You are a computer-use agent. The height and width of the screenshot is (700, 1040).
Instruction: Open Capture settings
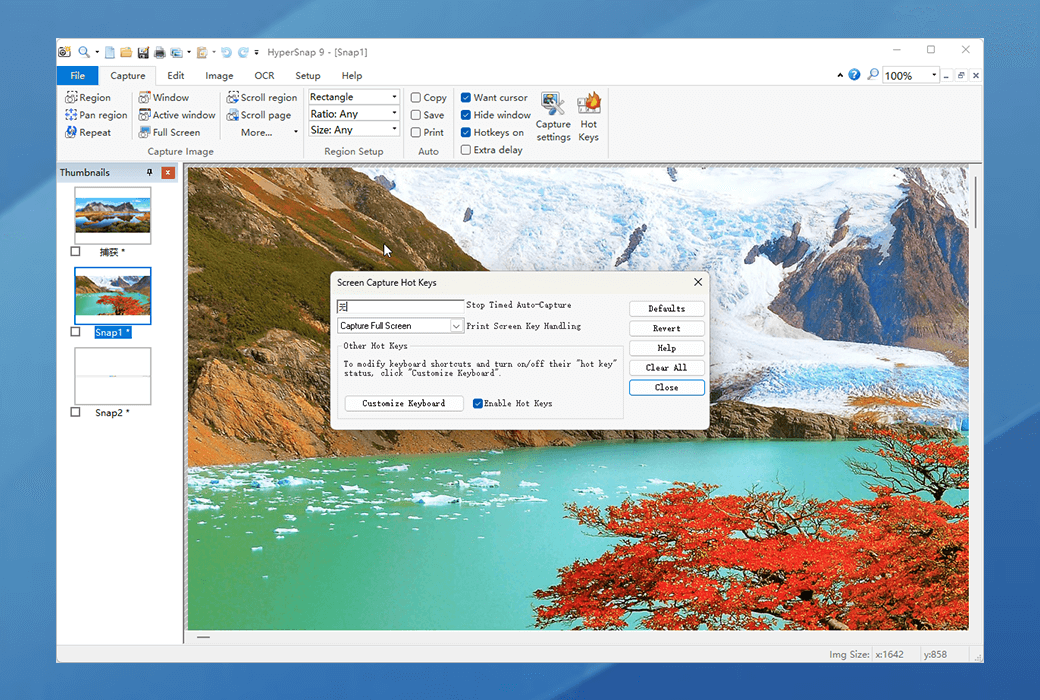pyautogui.click(x=553, y=117)
